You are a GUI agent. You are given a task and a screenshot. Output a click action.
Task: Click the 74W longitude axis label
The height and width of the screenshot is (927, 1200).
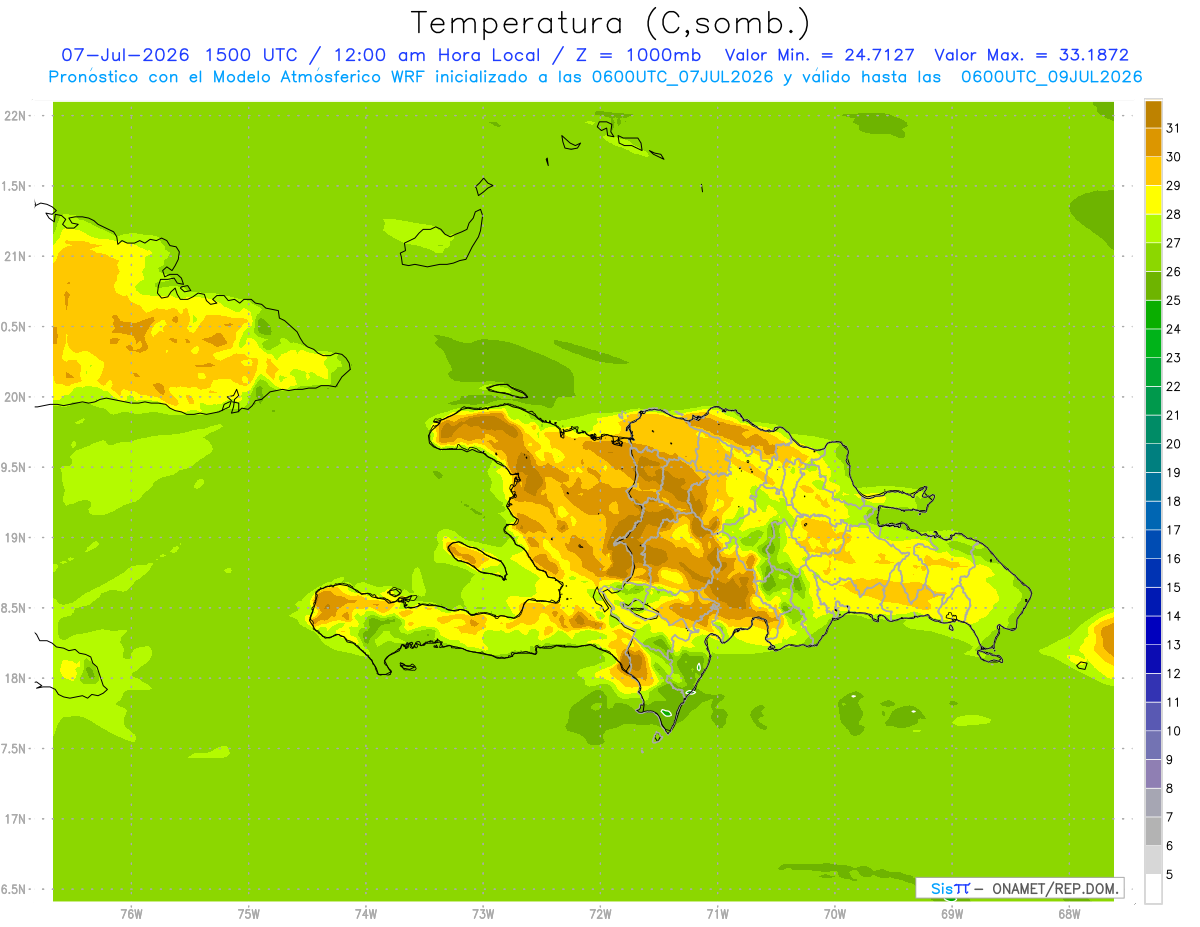coord(366,914)
